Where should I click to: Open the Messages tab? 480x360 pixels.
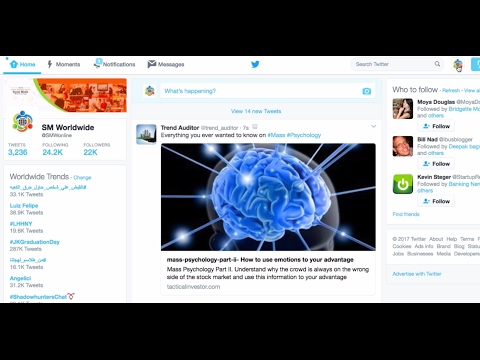(166, 64)
